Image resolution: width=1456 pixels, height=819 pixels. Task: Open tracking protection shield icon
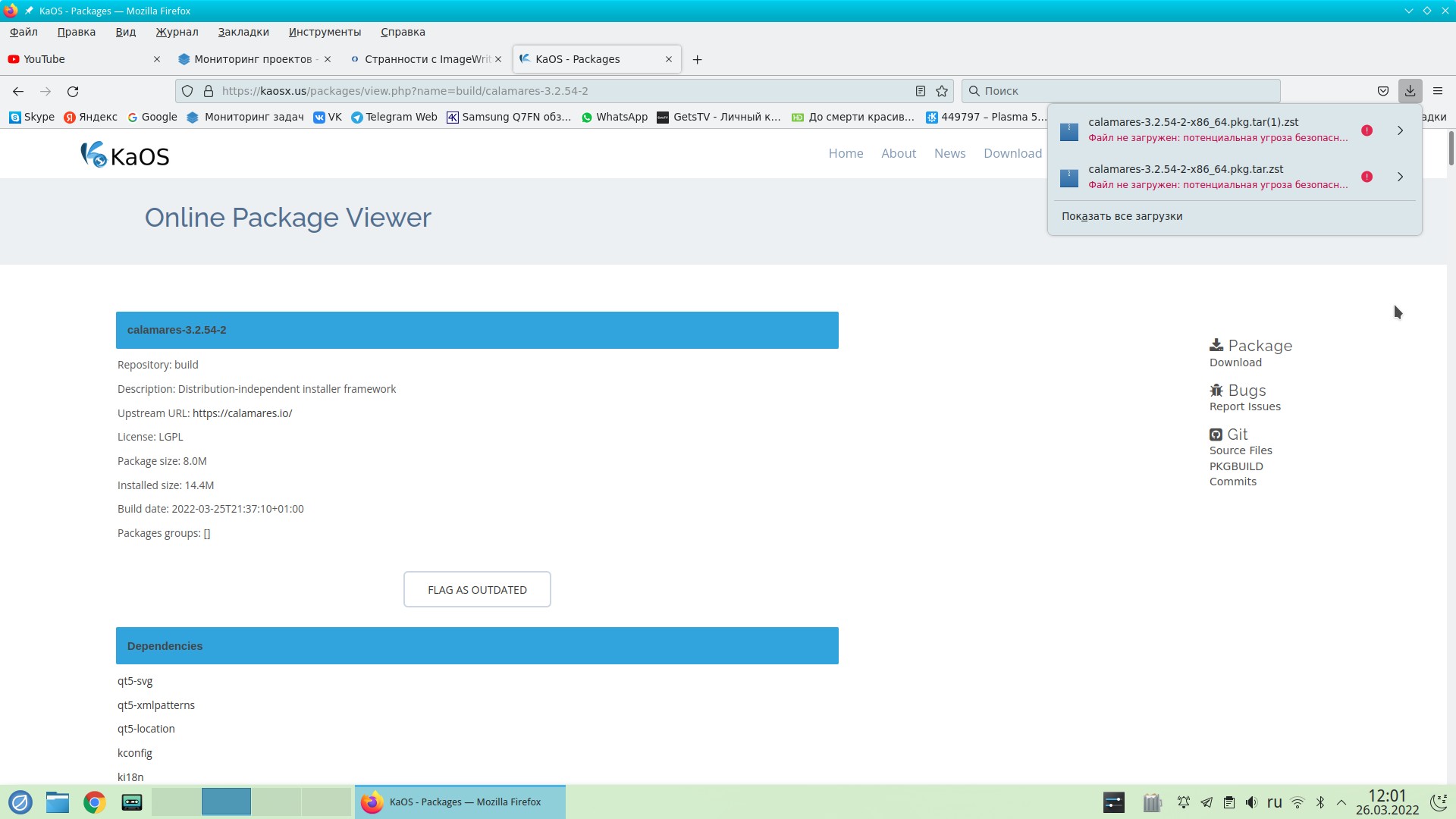pos(187,91)
